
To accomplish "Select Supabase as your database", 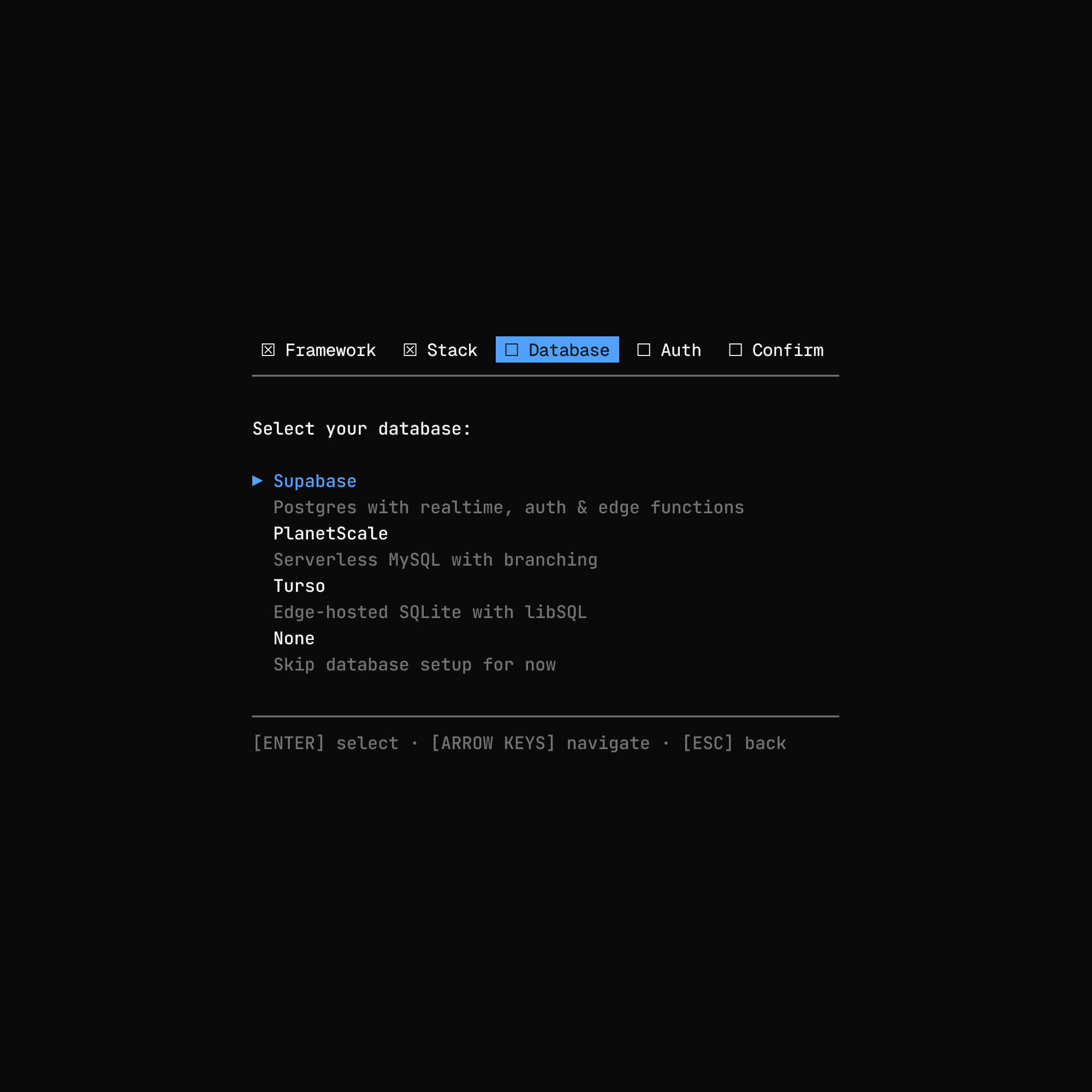I will [x=315, y=480].
